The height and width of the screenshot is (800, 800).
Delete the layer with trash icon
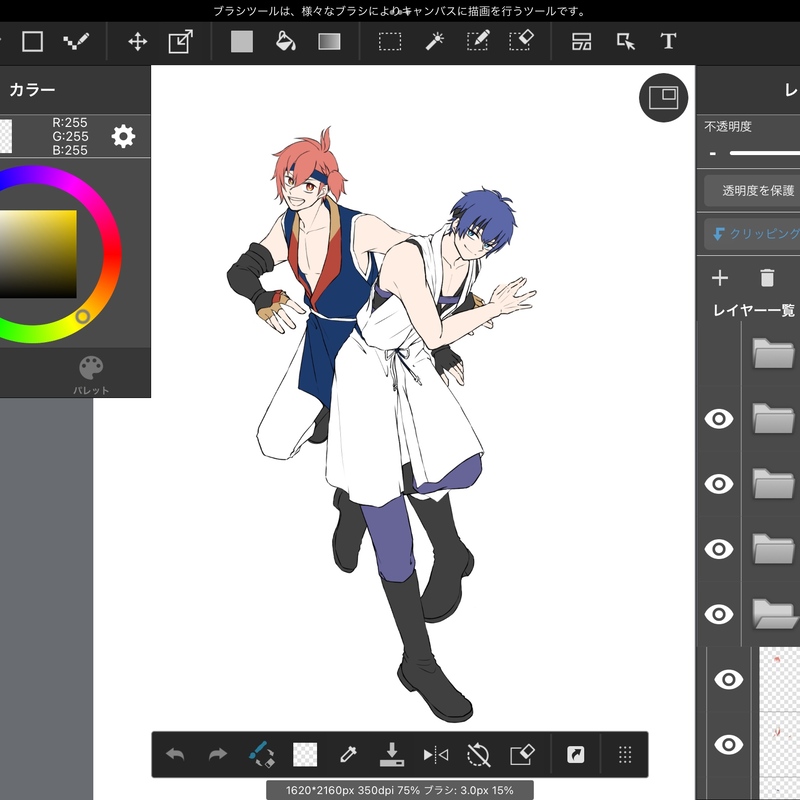tap(767, 278)
